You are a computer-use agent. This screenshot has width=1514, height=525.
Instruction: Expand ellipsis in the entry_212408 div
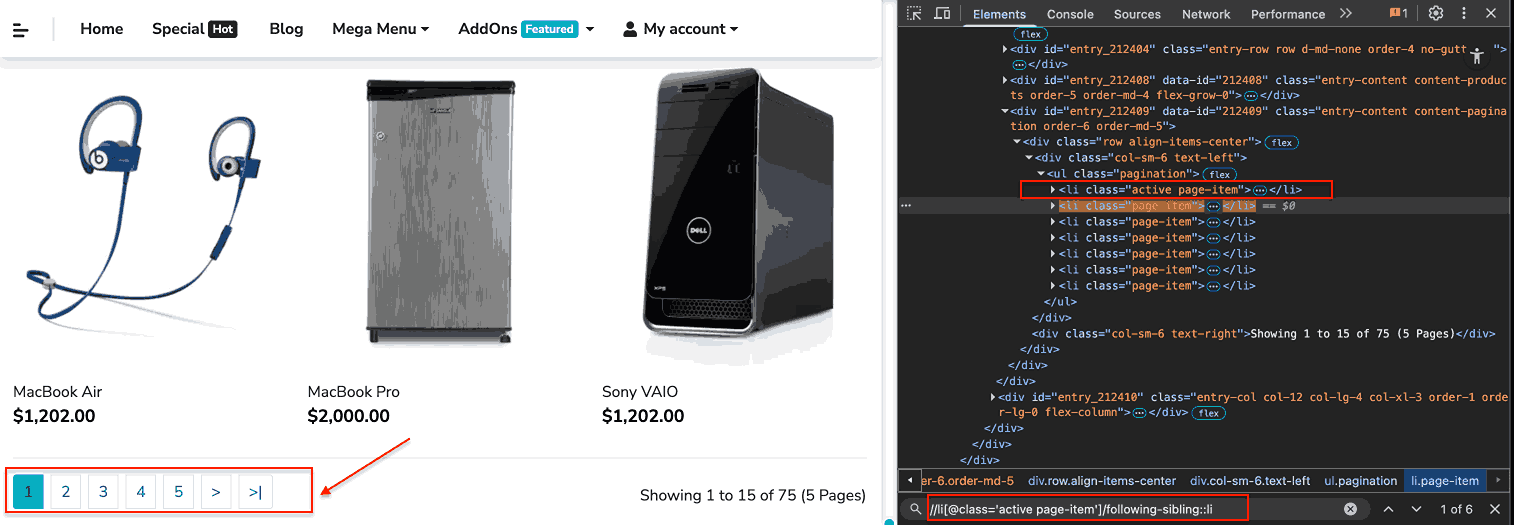[1250, 95]
